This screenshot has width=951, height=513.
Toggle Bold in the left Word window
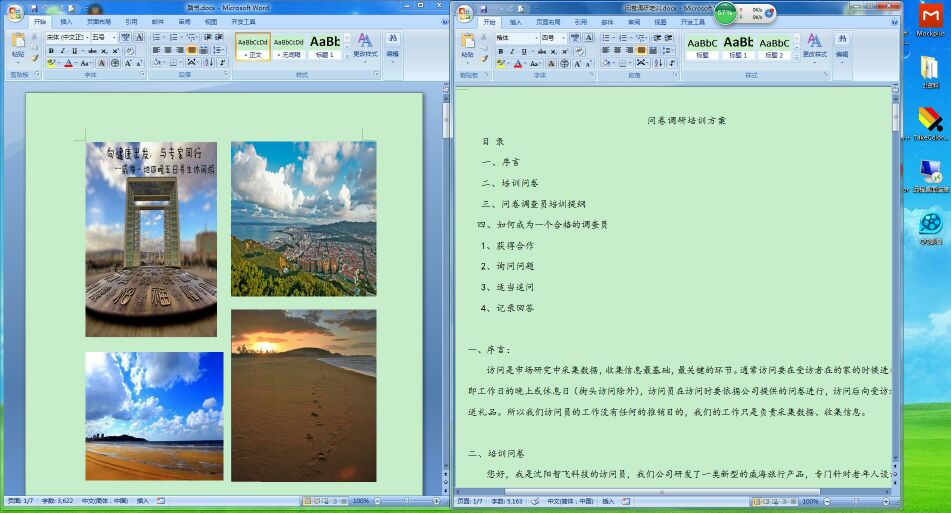click(50, 50)
